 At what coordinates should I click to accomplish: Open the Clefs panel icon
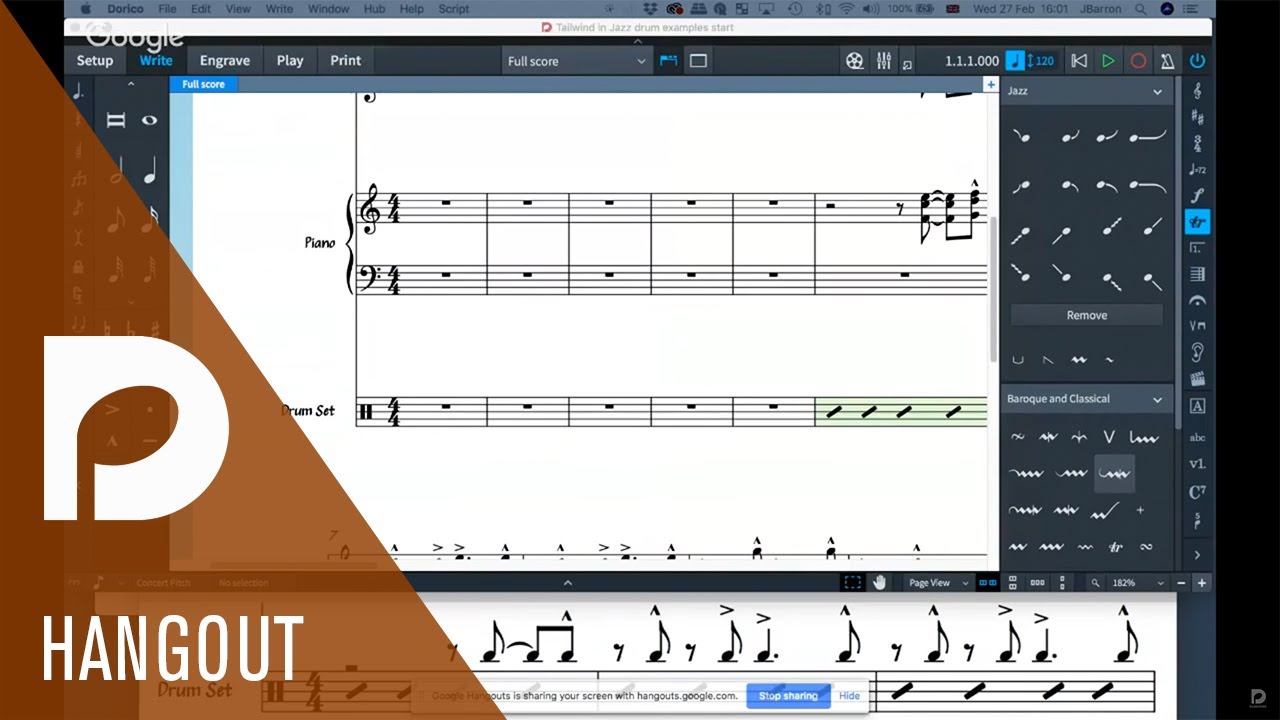point(1197,91)
